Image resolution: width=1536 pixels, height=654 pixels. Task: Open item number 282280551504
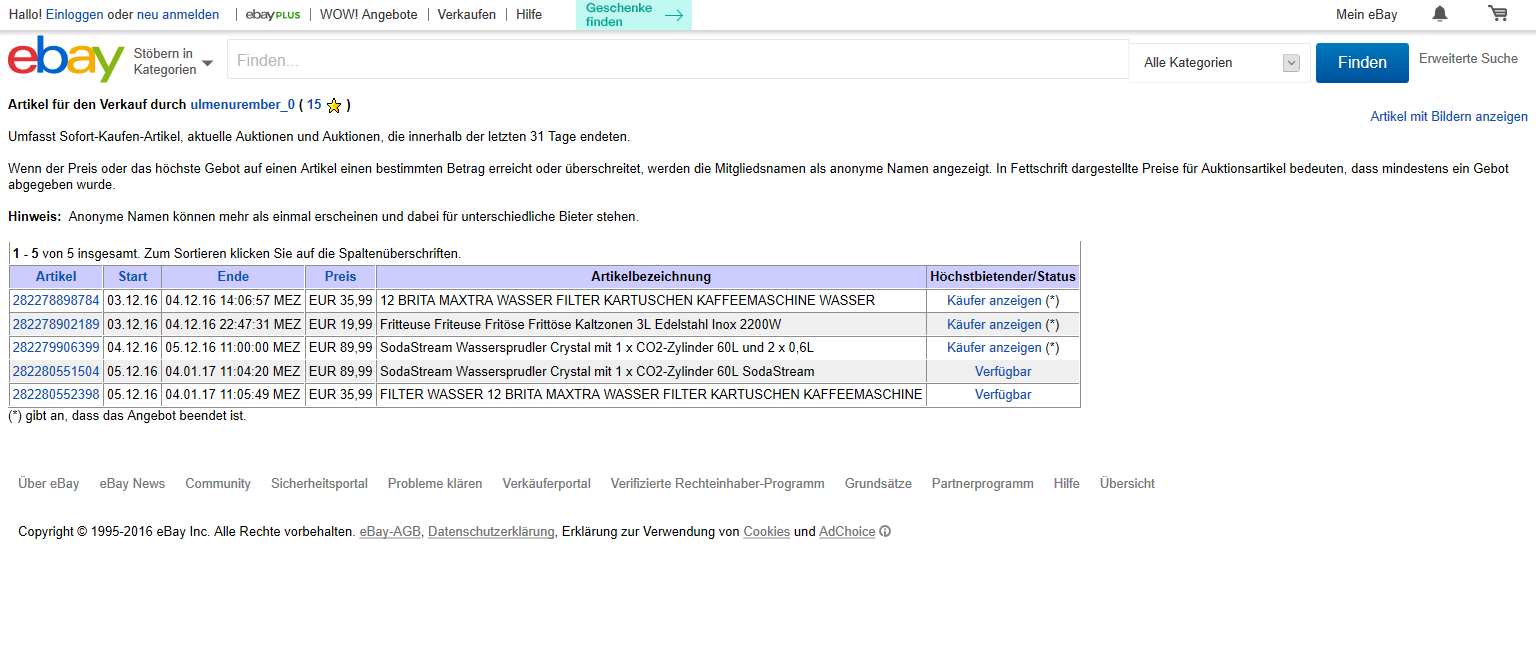pyautogui.click(x=56, y=372)
